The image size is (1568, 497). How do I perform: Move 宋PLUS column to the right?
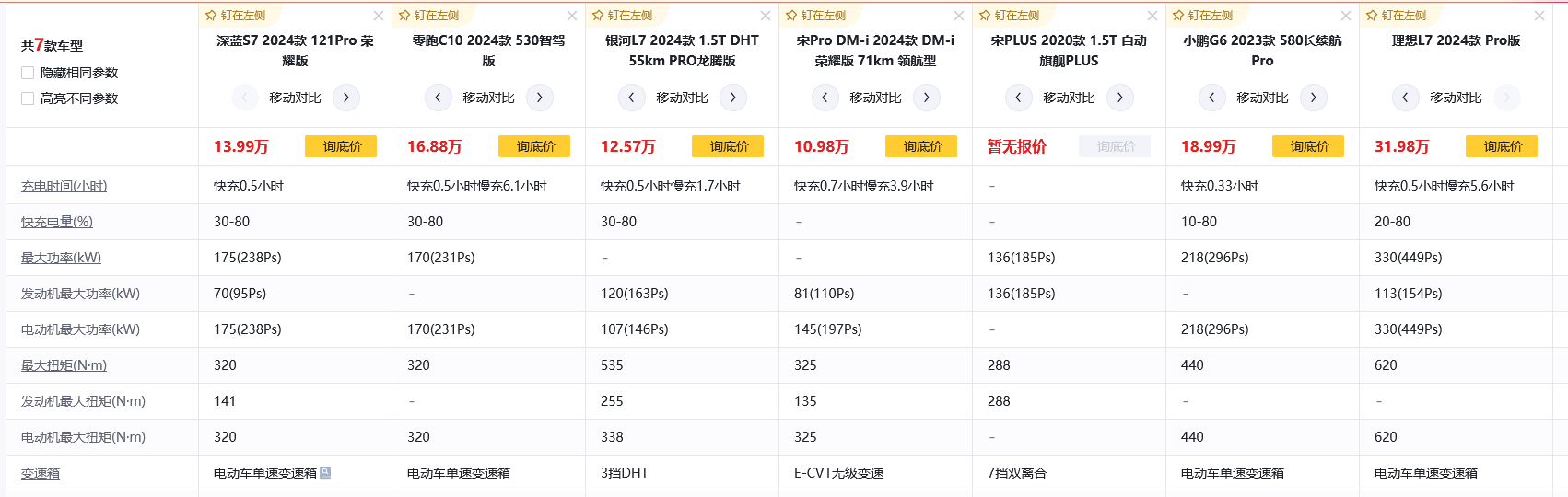tap(1120, 98)
